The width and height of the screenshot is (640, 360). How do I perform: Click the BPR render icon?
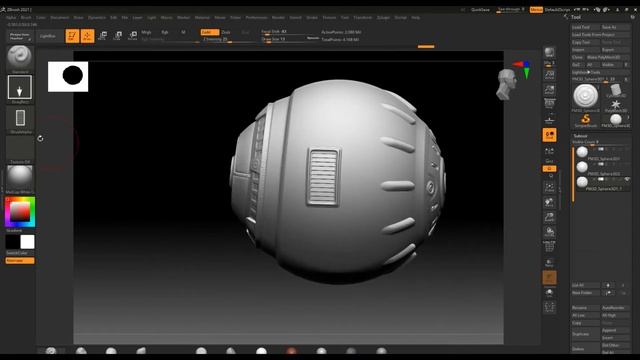549,52
